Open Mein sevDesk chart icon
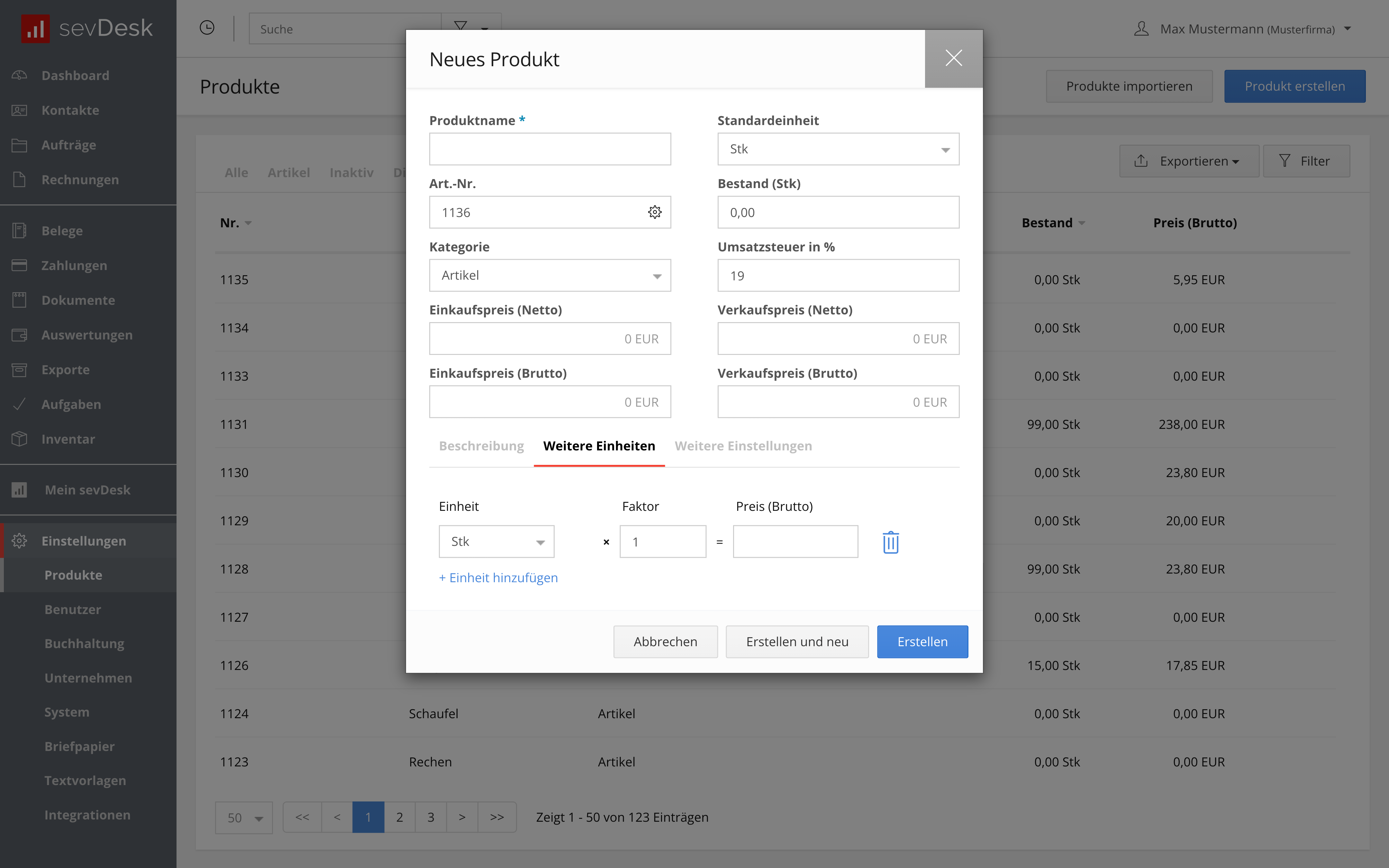The width and height of the screenshot is (1389, 868). pyautogui.click(x=20, y=490)
